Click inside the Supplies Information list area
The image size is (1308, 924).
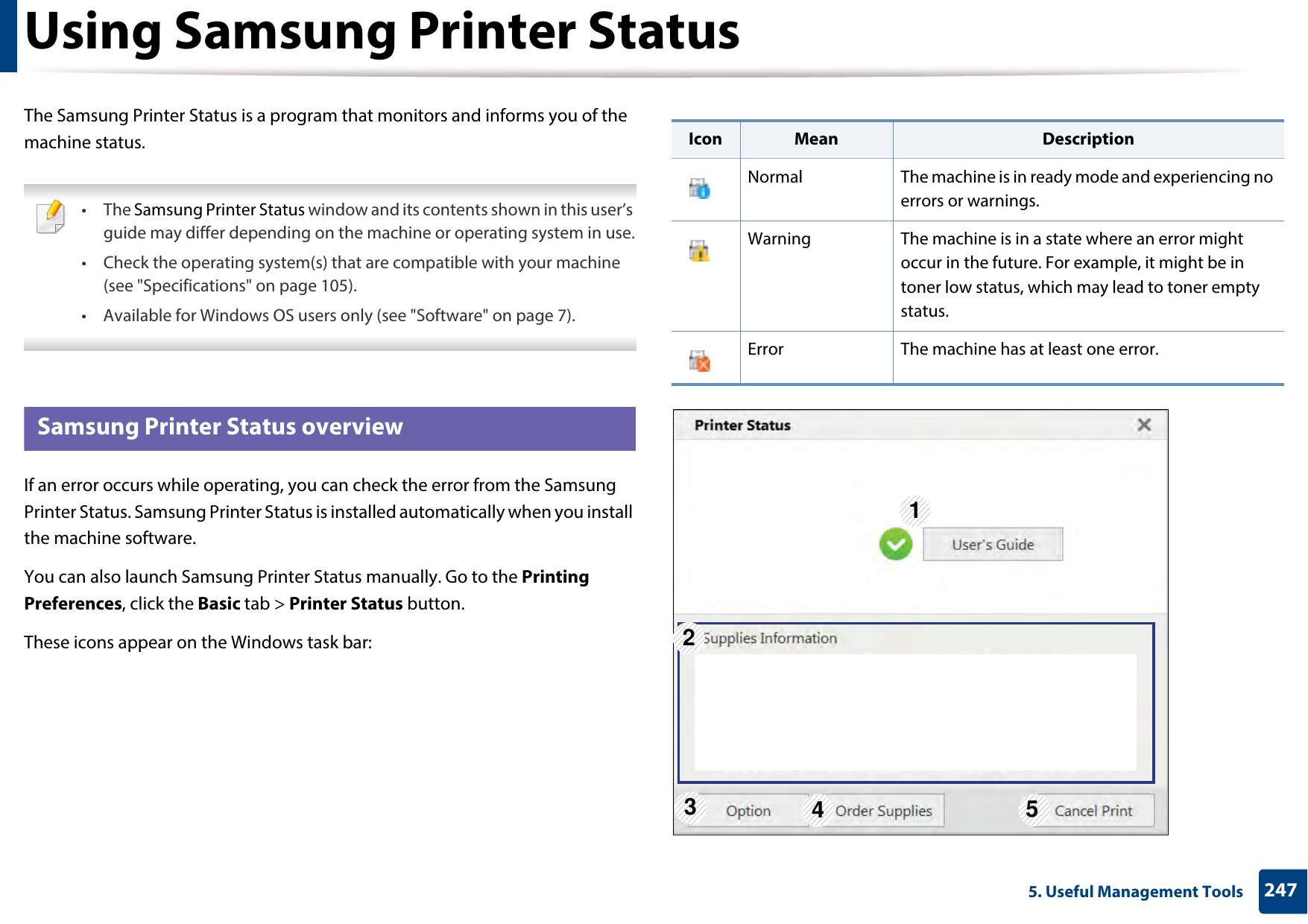click(915, 712)
